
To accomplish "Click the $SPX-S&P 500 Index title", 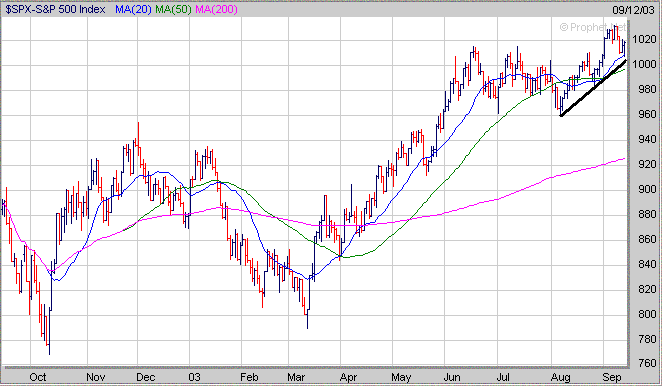I will coord(55,9).
